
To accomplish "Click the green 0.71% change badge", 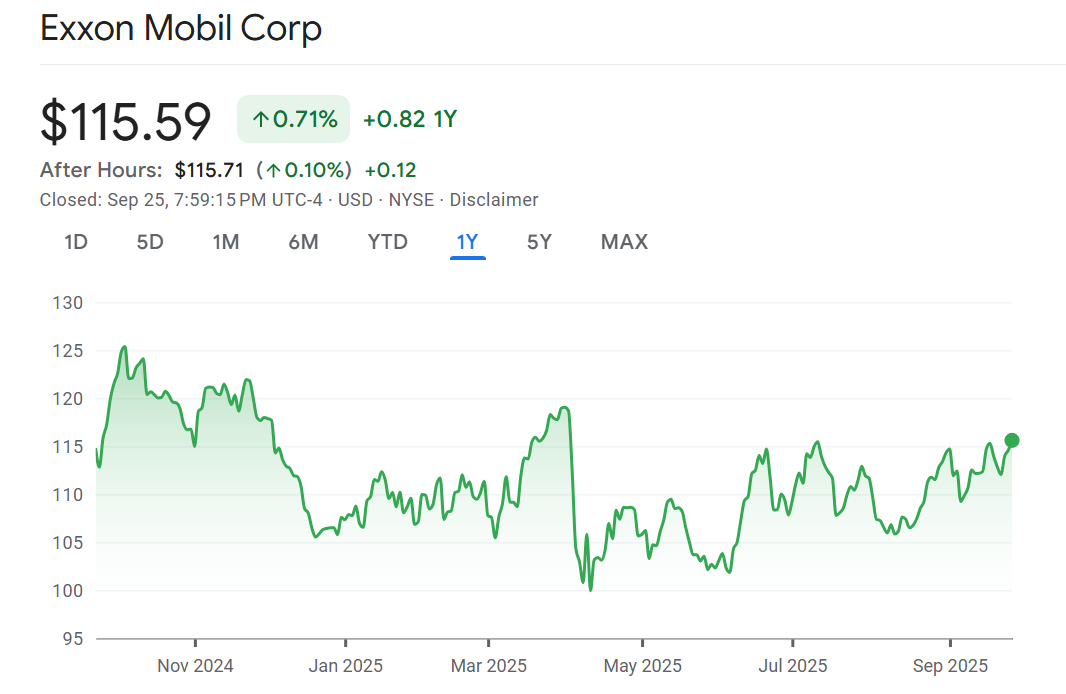I will 293,120.
